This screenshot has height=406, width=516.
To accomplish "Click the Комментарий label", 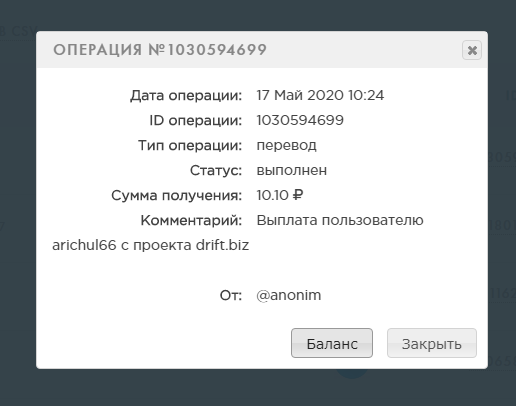I will 191,221.
